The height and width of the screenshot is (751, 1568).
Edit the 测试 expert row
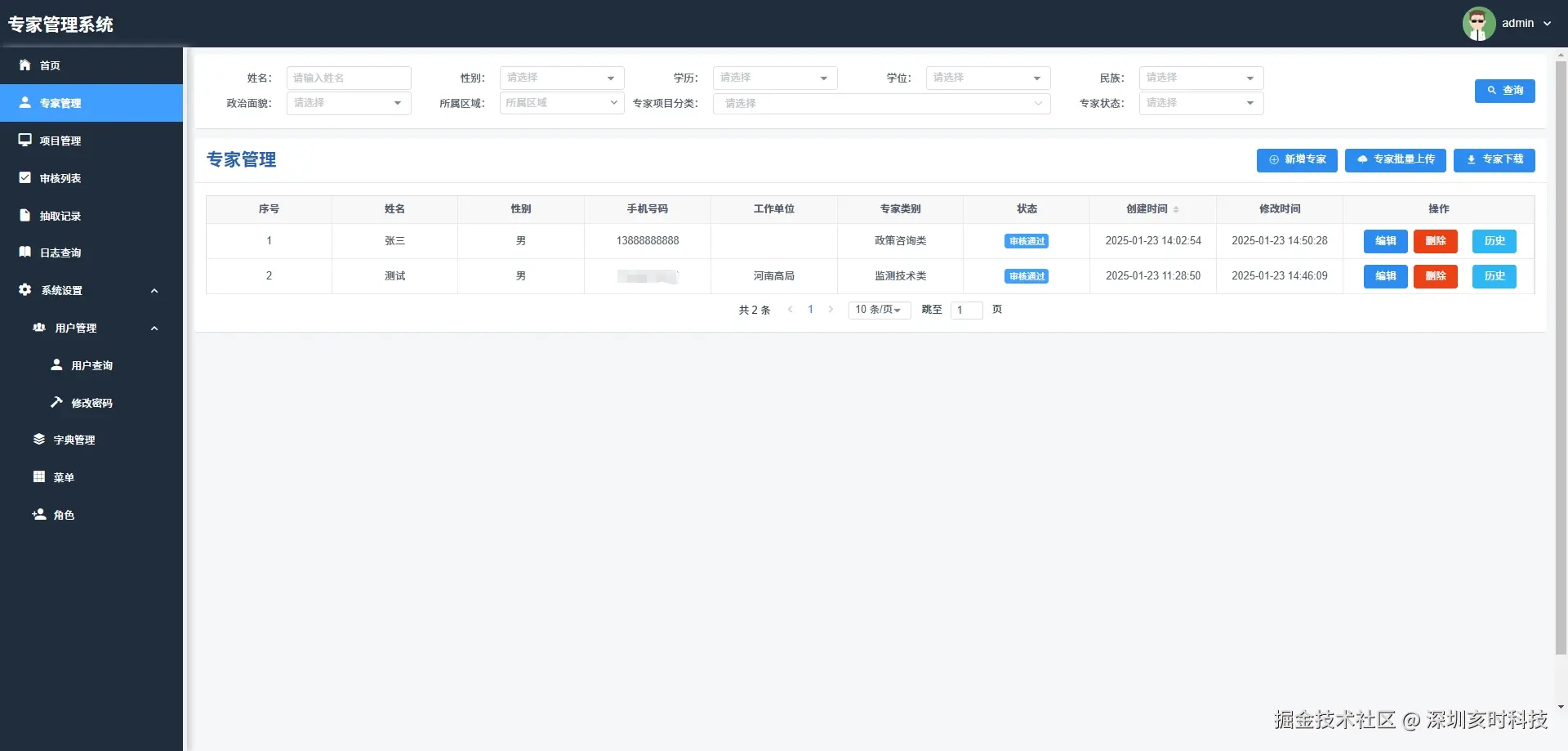tap(1386, 276)
